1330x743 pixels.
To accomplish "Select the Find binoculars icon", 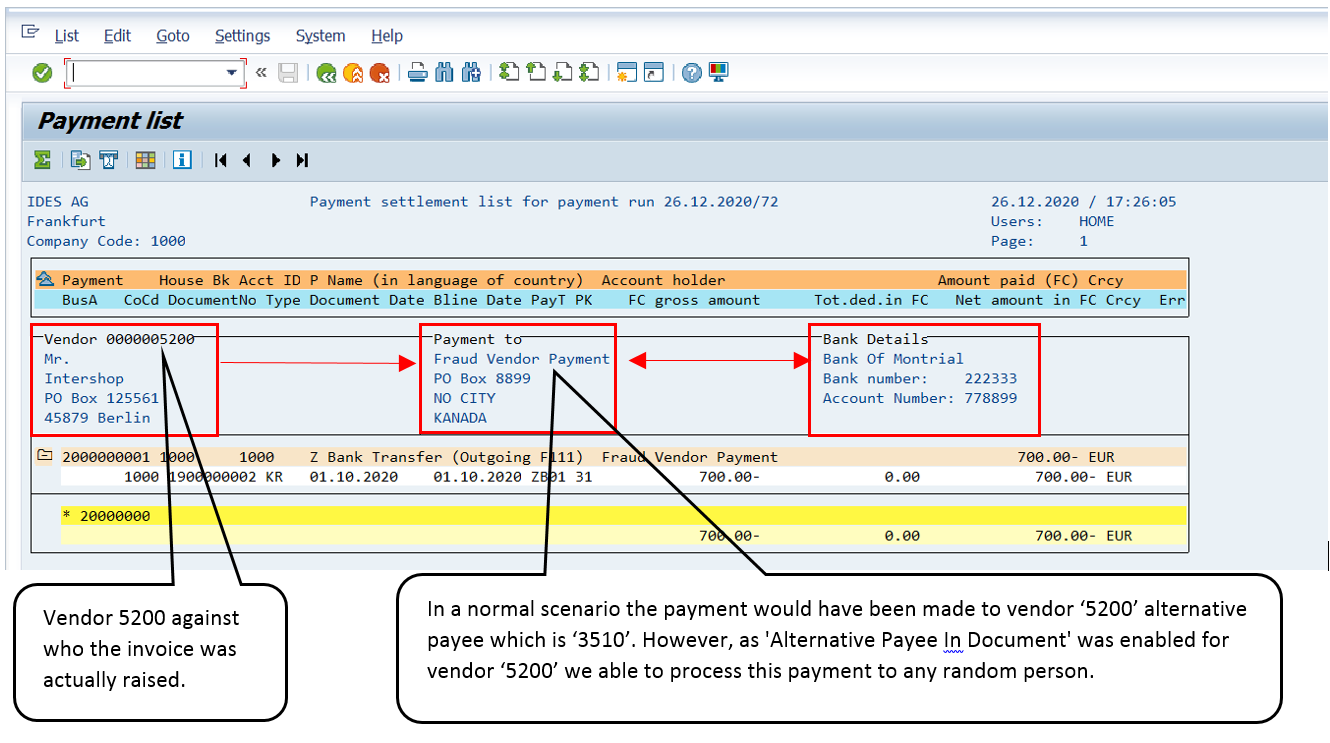I will click(443, 72).
